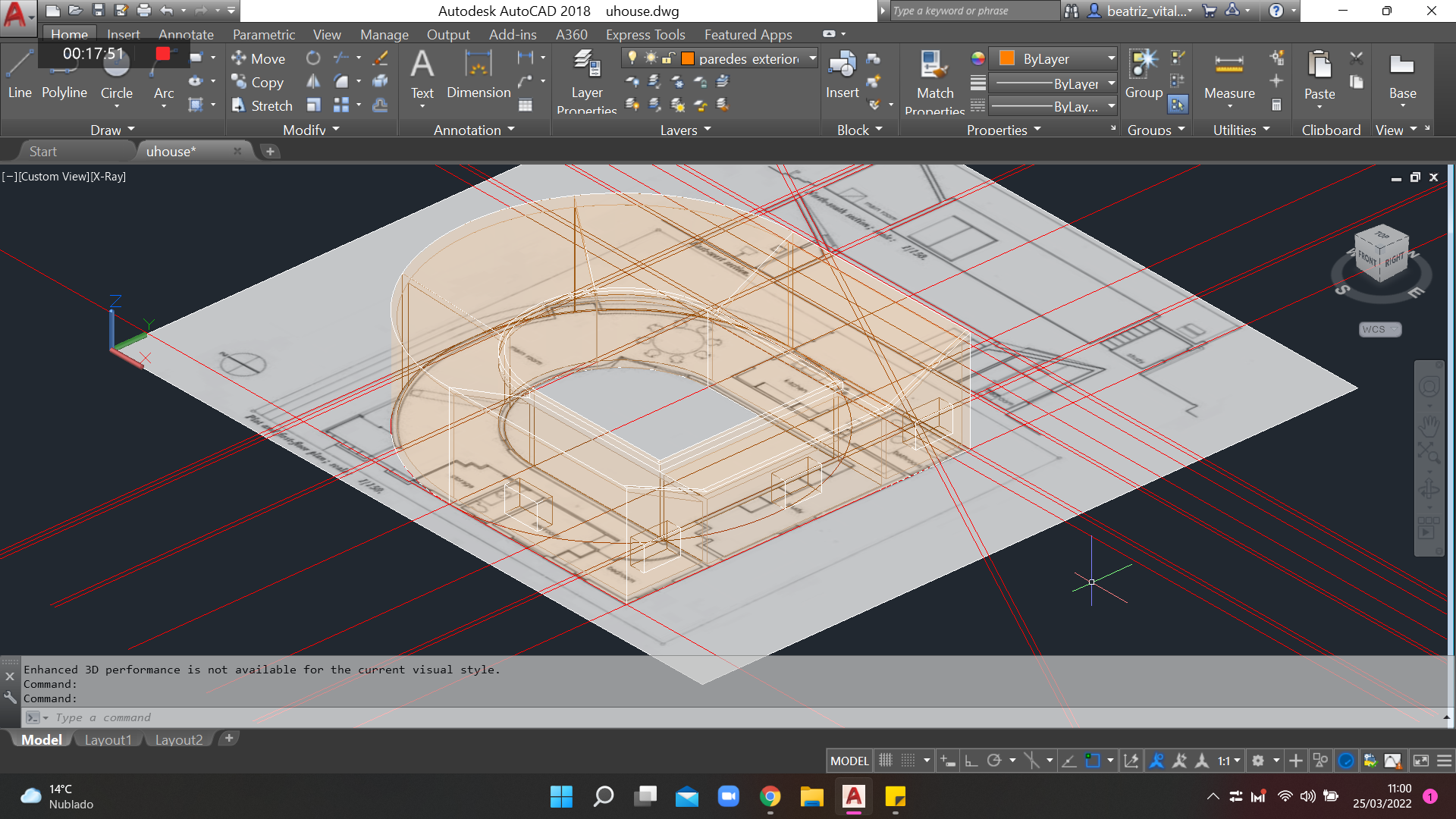Image resolution: width=1456 pixels, height=819 pixels.
Task: Switch to the Home ribbon tab
Action: coord(68,34)
